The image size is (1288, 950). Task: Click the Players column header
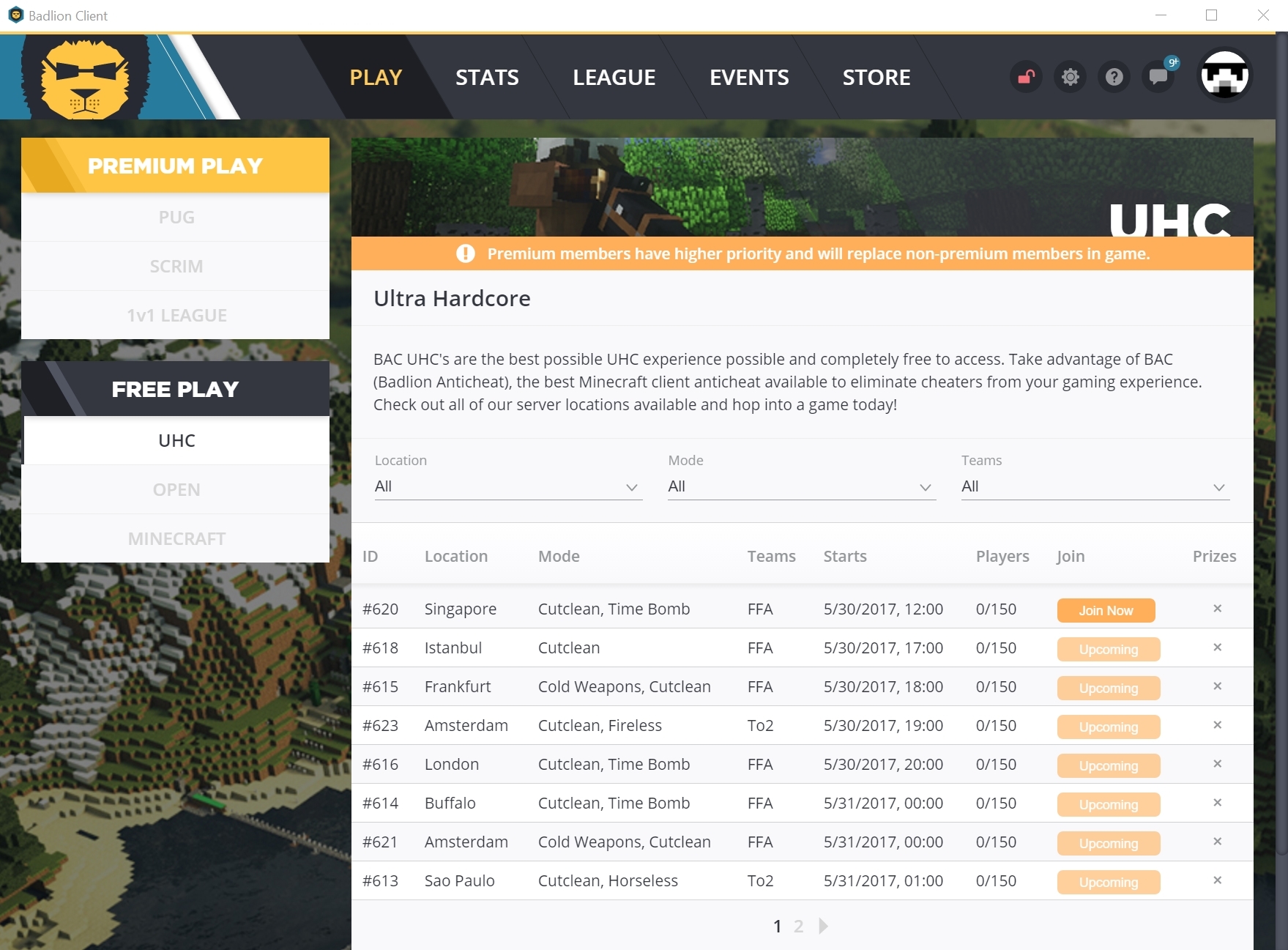[x=1002, y=556]
